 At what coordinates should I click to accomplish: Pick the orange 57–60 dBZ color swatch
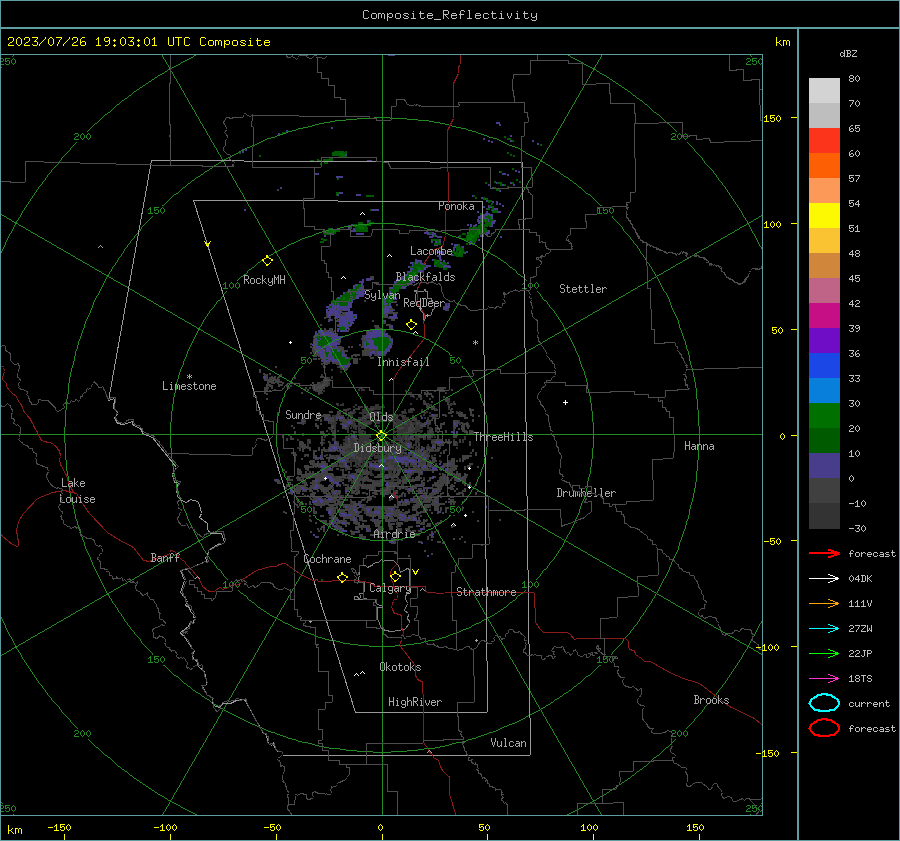824,166
